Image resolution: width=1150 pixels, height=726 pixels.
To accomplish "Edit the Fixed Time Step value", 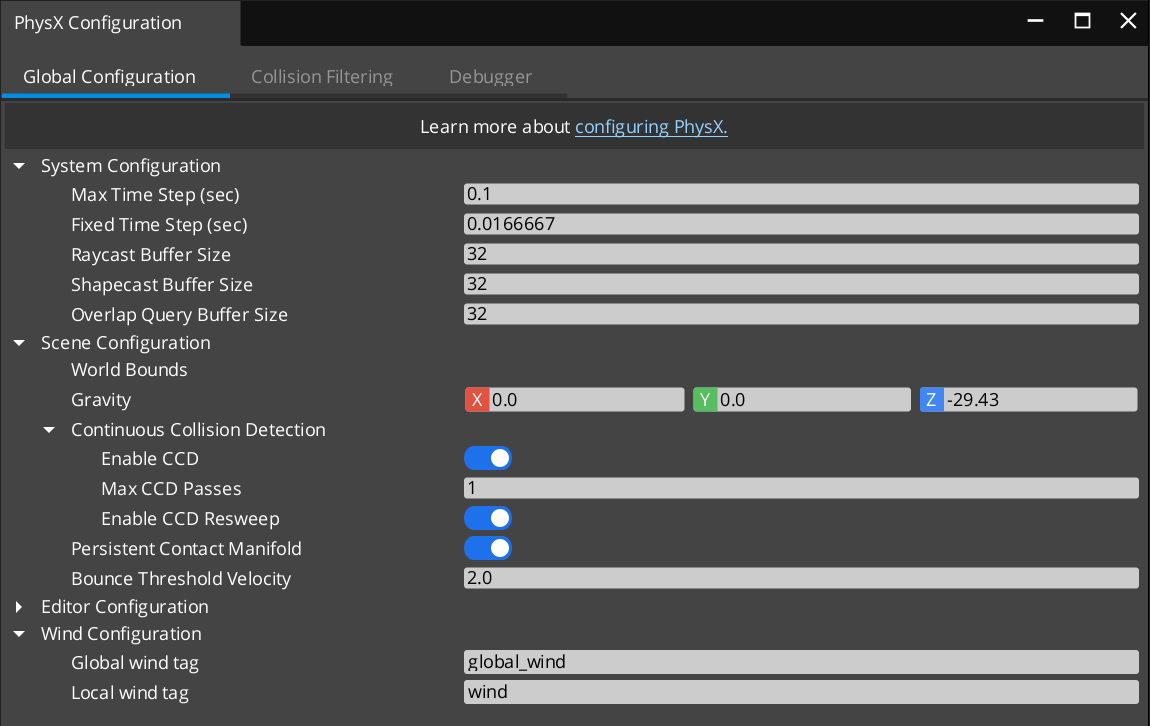I will pyautogui.click(x=800, y=224).
